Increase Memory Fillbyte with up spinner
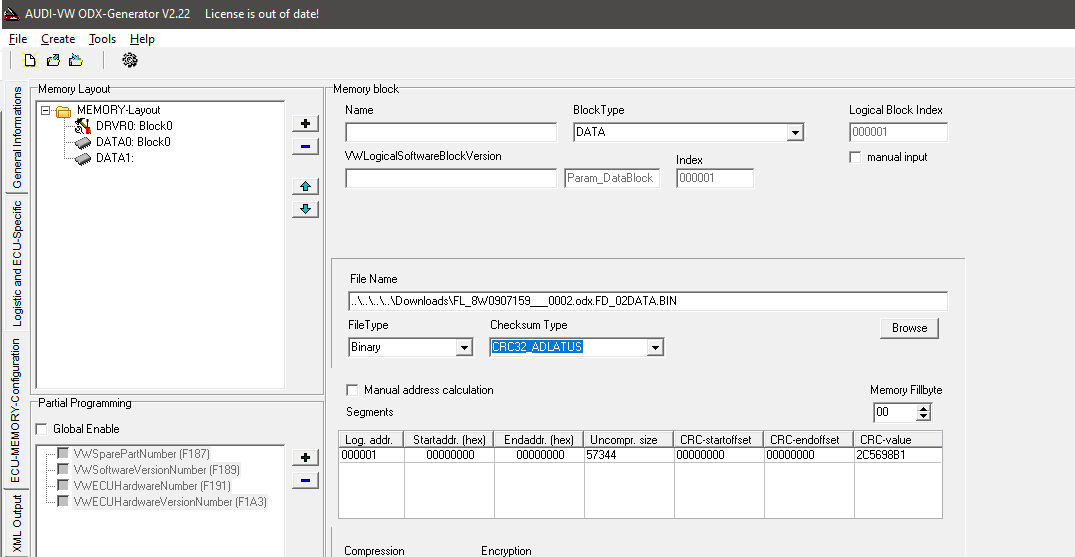Image resolution: width=1075 pixels, height=557 pixels. [923, 409]
